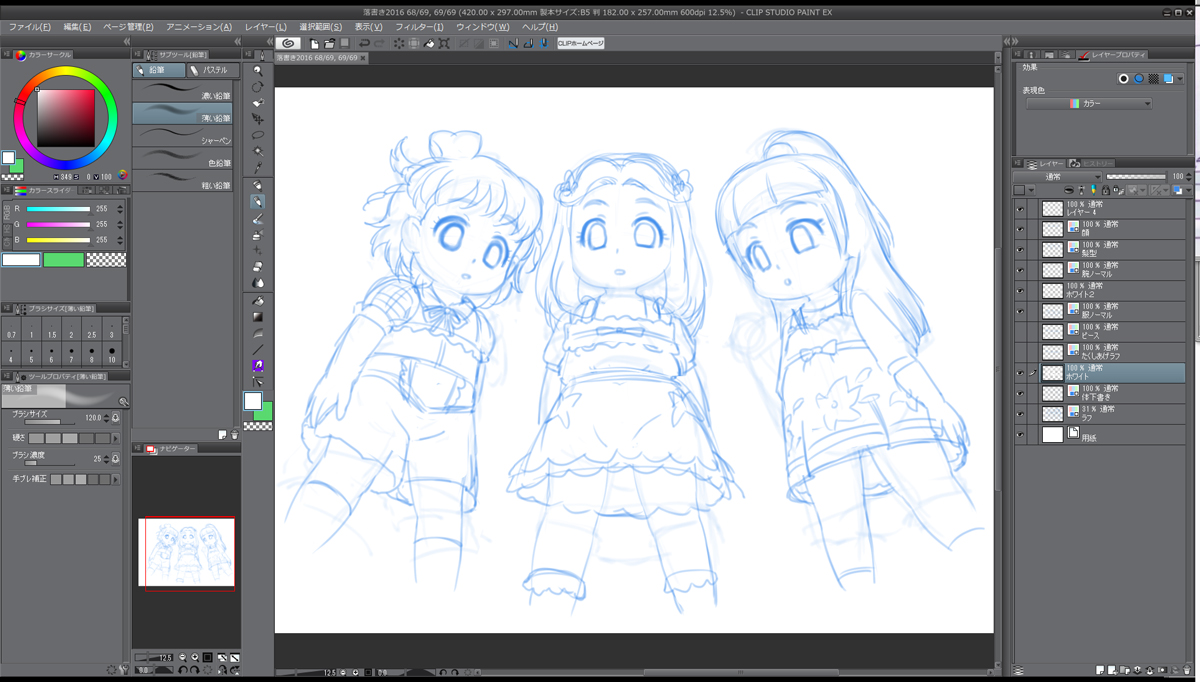Click the layer opacity slider
The width and height of the screenshot is (1200, 682).
pyautogui.click(x=1135, y=177)
